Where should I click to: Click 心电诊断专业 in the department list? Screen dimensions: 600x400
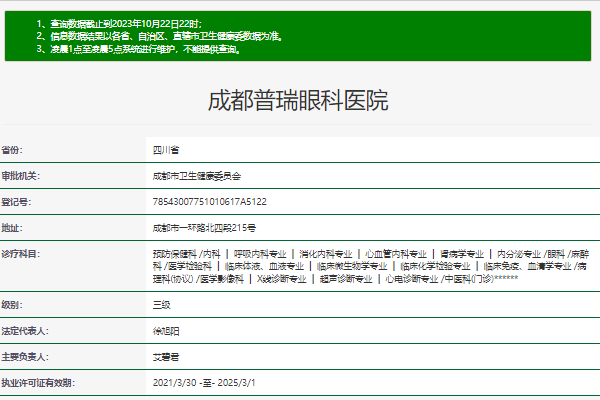pyautogui.click(x=412, y=279)
